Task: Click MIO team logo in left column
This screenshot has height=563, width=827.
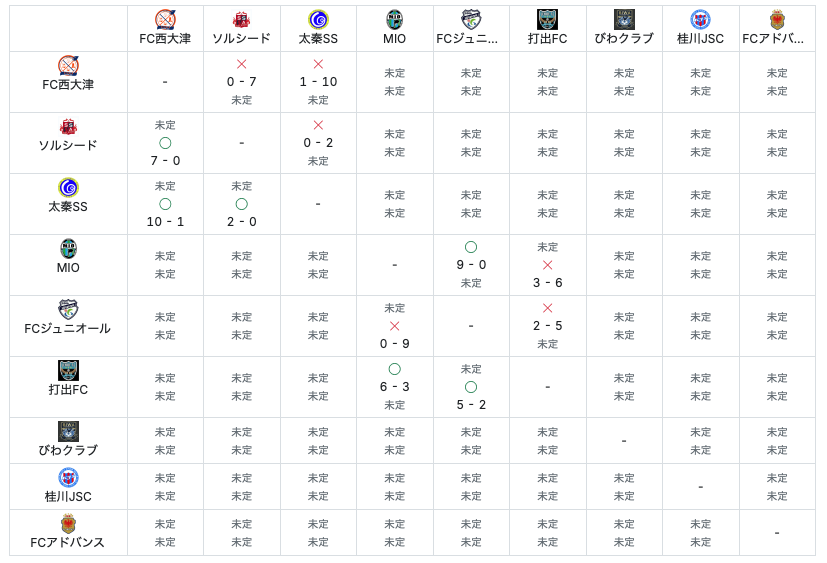Action: click(x=68, y=249)
